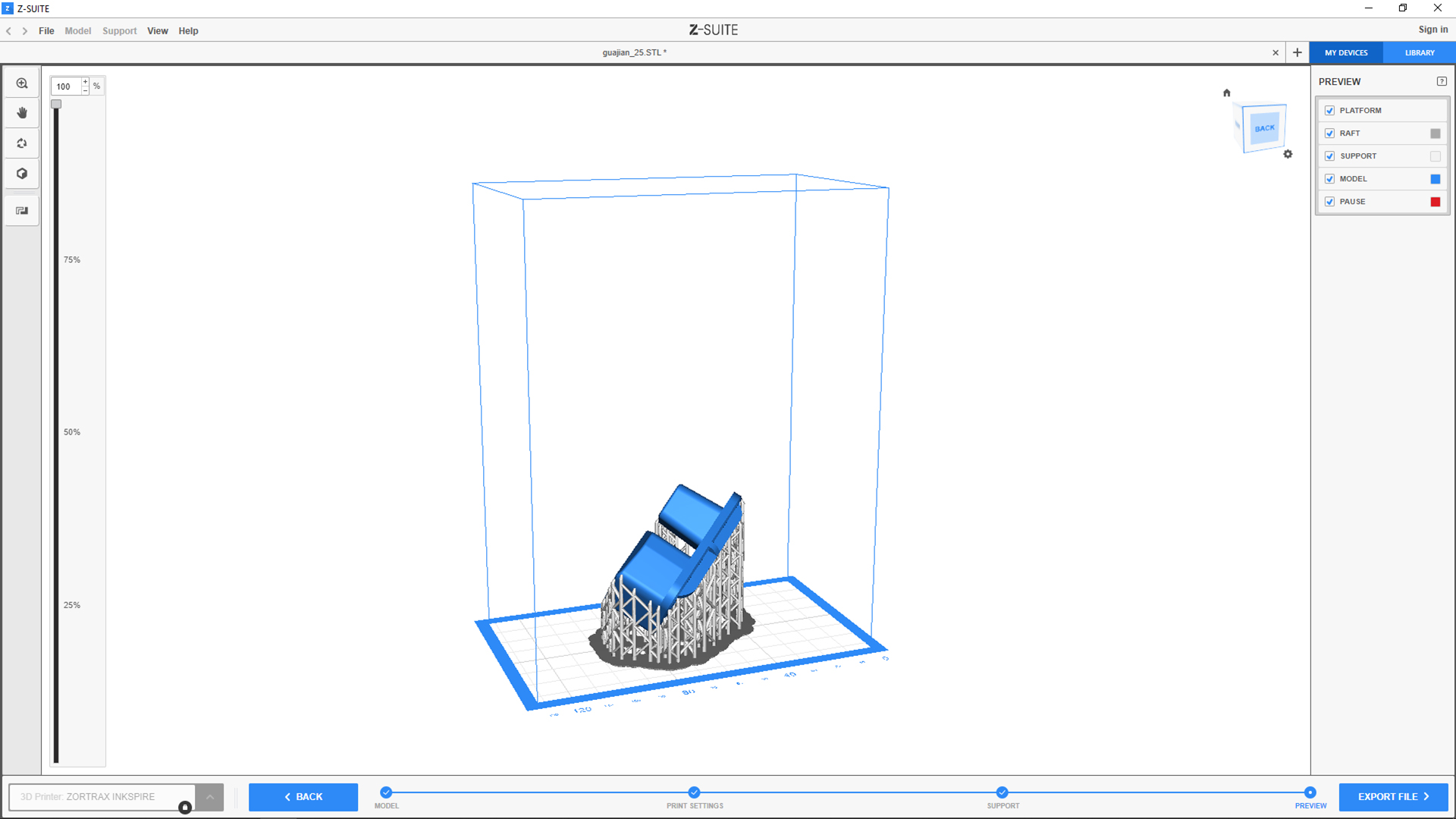The height and width of the screenshot is (819, 1456).
Task: Open the Preview help question icon
Action: pos(1442,81)
